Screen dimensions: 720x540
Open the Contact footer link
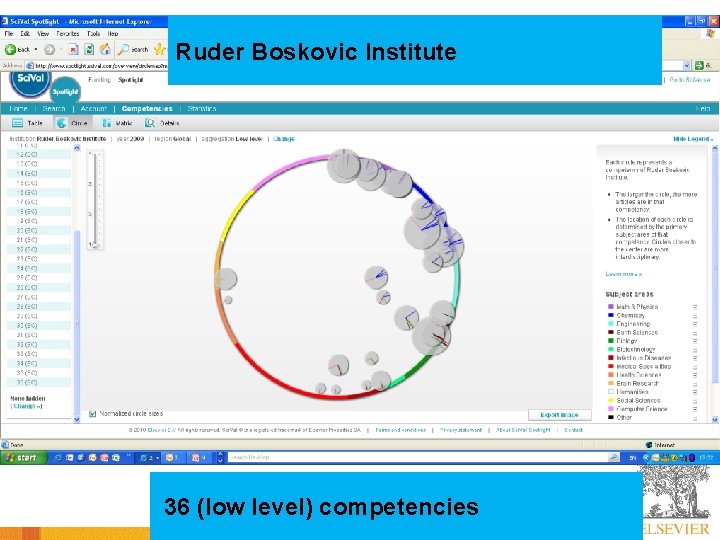[574, 430]
